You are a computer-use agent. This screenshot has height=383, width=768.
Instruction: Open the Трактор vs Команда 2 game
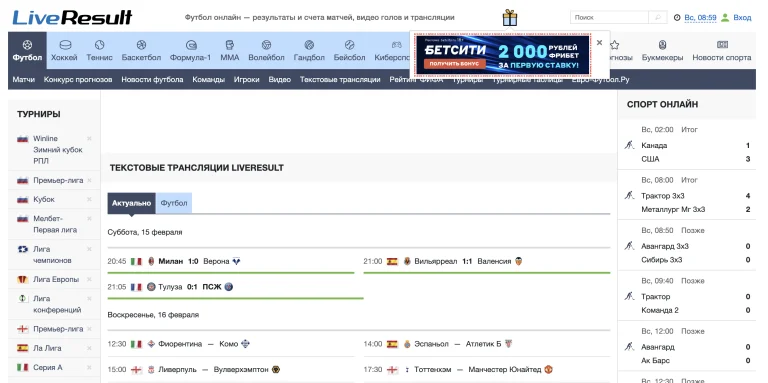[x=687, y=297]
